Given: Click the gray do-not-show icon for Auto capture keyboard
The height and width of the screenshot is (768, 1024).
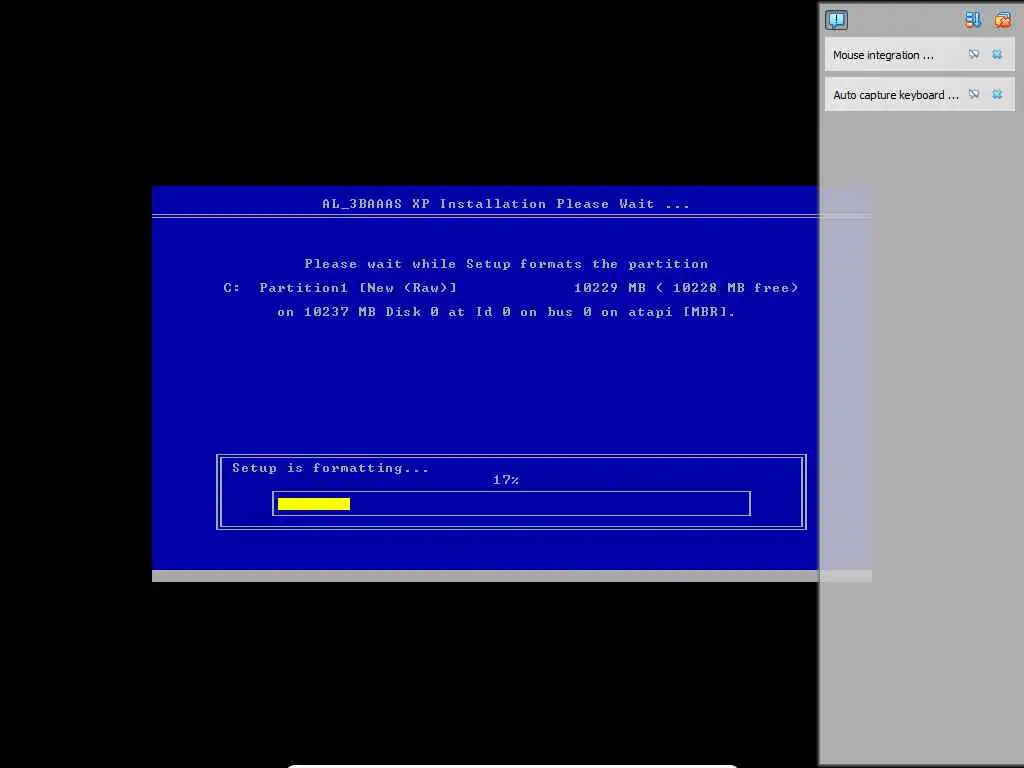Looking at the screenshot, I should [x=974, y=94].
